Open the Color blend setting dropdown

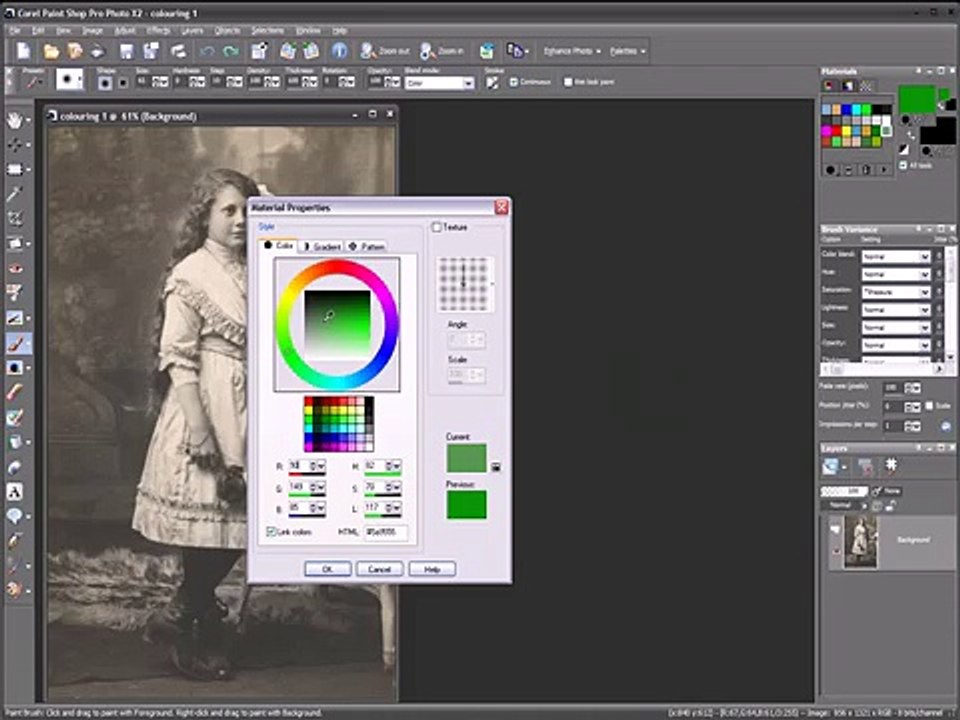(896, 257)
